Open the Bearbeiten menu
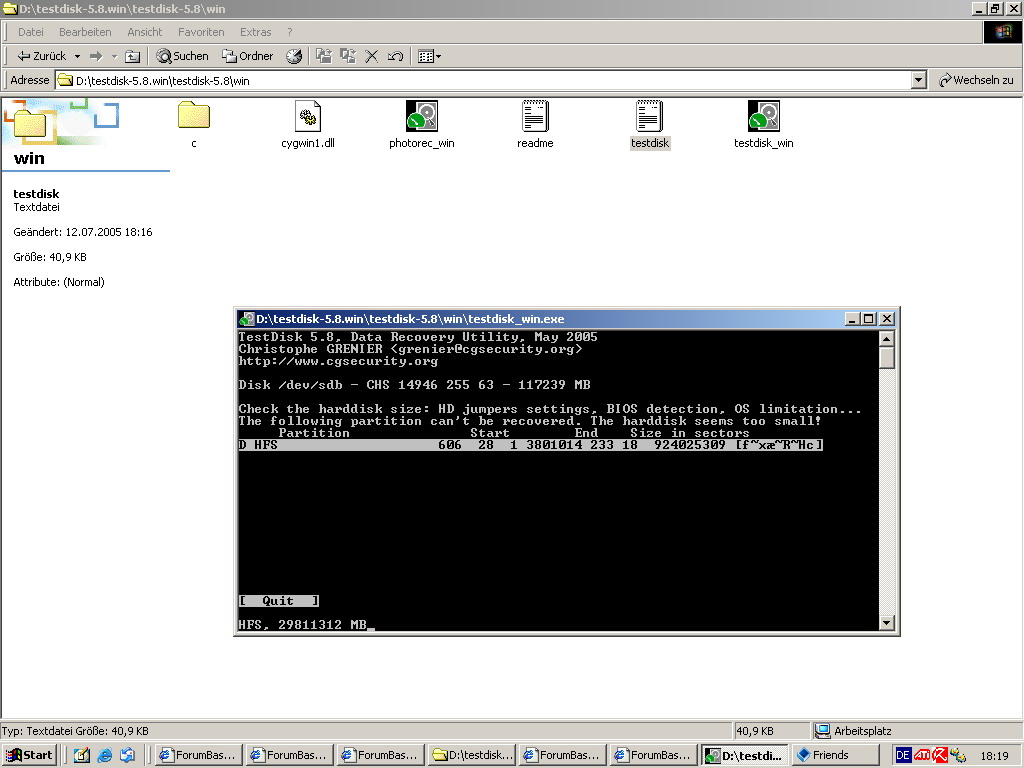The image size is (1024, 768). (85, 32)
